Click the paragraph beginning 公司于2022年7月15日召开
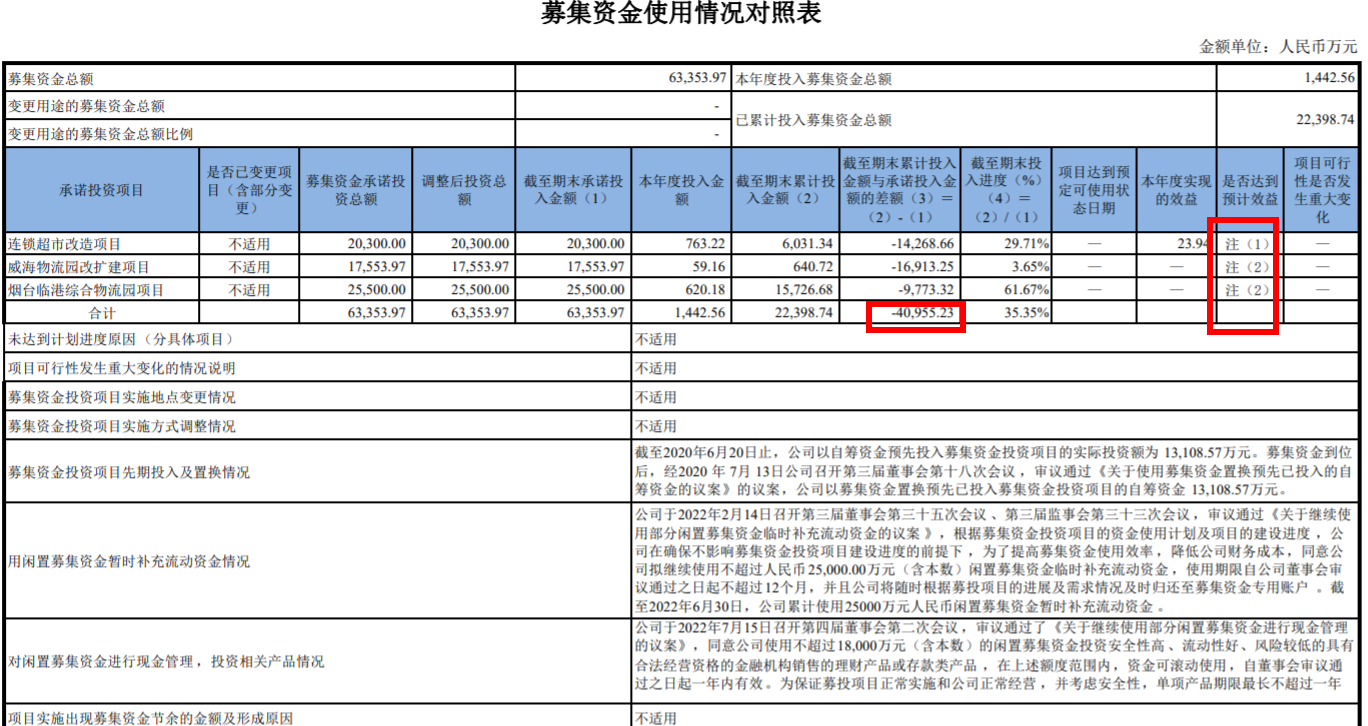This screenshot has height=726, width=1368. 995,654
